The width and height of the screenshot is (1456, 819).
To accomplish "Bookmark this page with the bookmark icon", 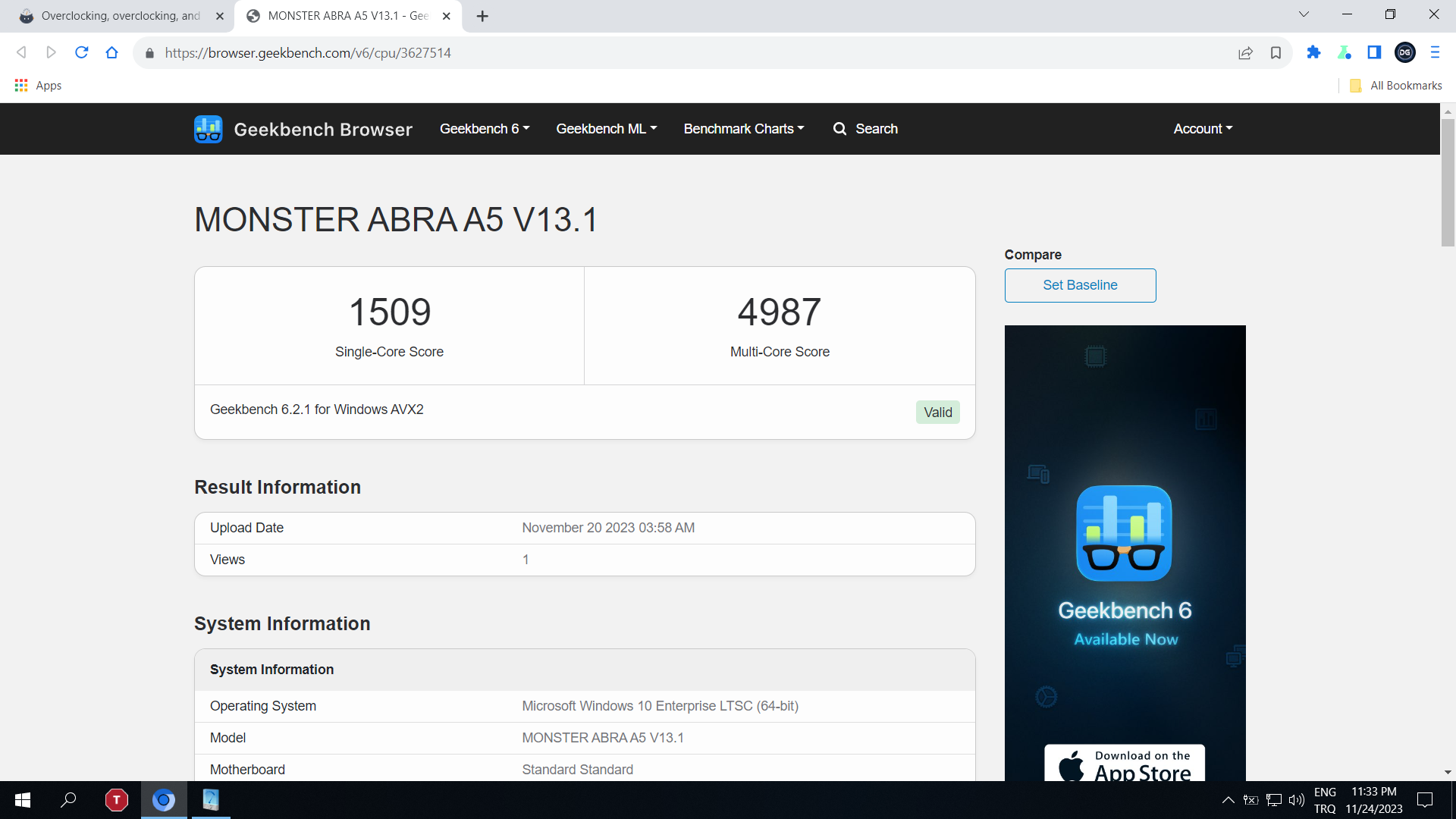I will pos(1276,52).
